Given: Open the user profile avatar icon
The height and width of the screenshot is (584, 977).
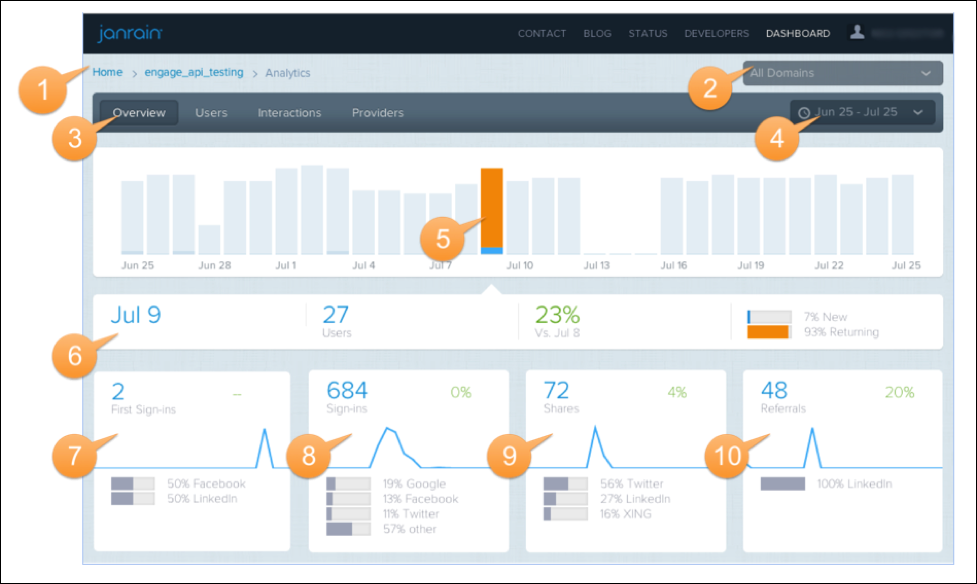Looking at the screenshot, I should click(x=856, y=33).
